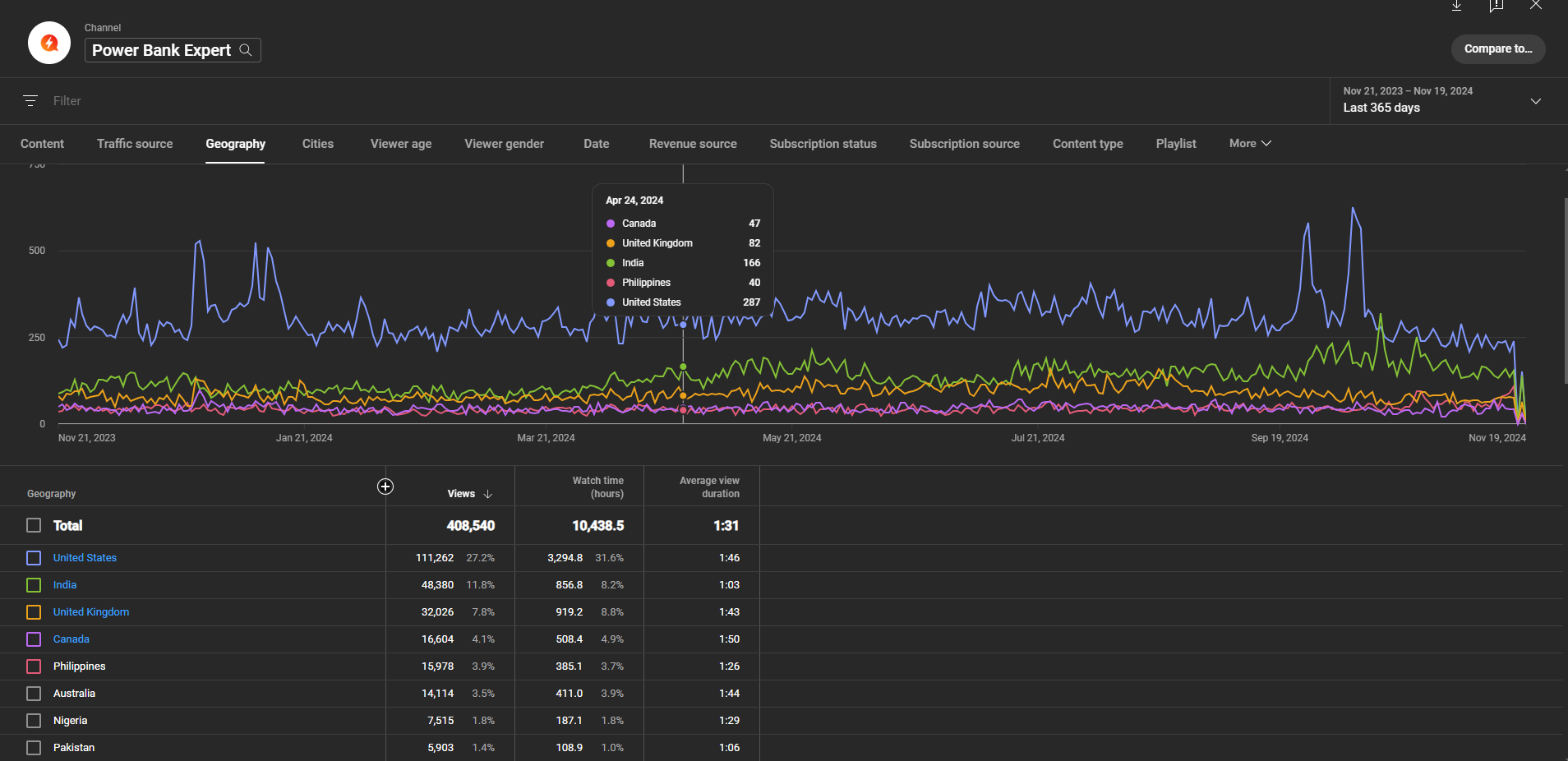Click the United States blue dot in tooltip
Image resolution: width=1568 pixels, height=761 pixels.
click(611, 302)
